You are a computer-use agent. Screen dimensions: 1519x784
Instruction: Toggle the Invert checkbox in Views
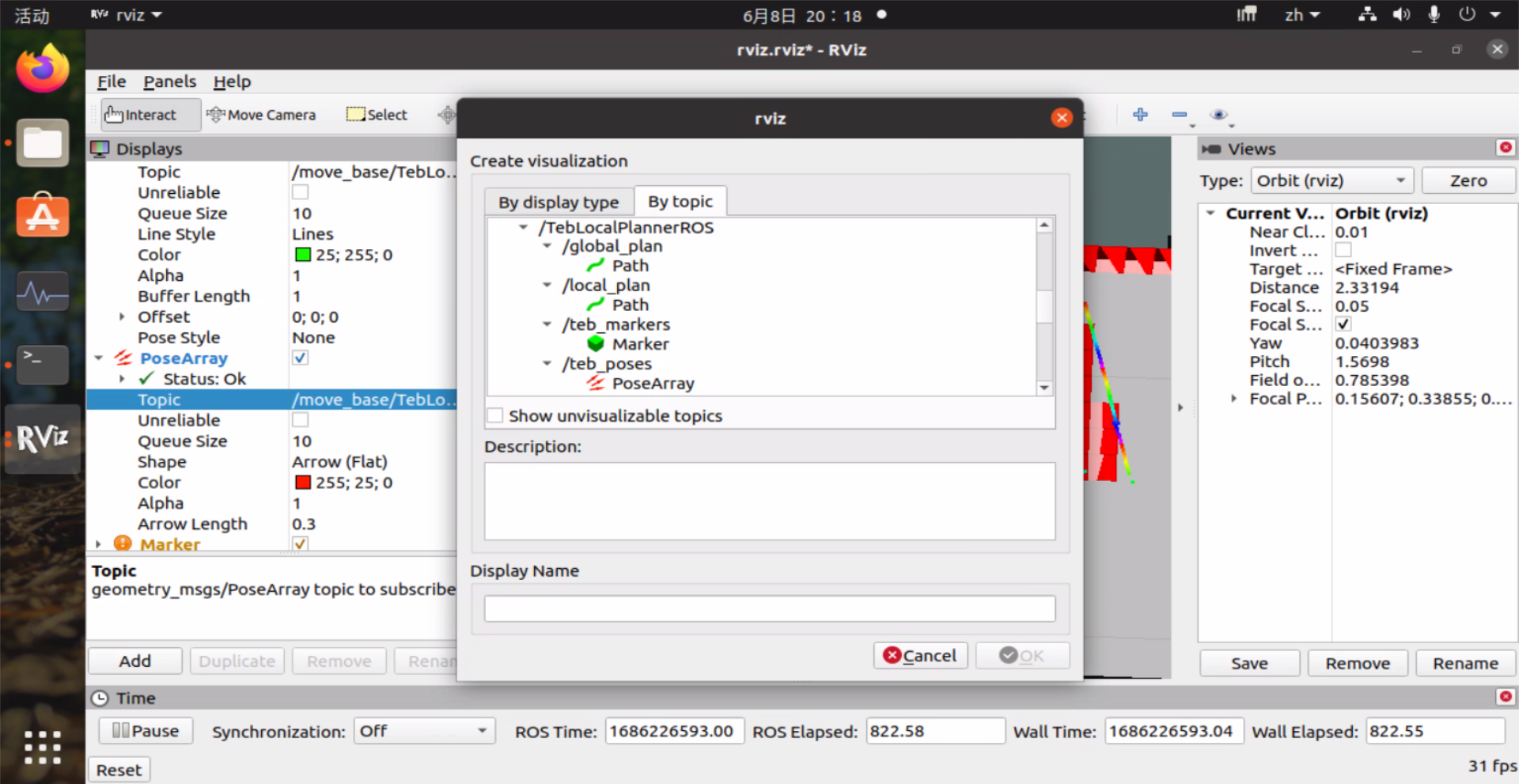tap(1343, 250)
